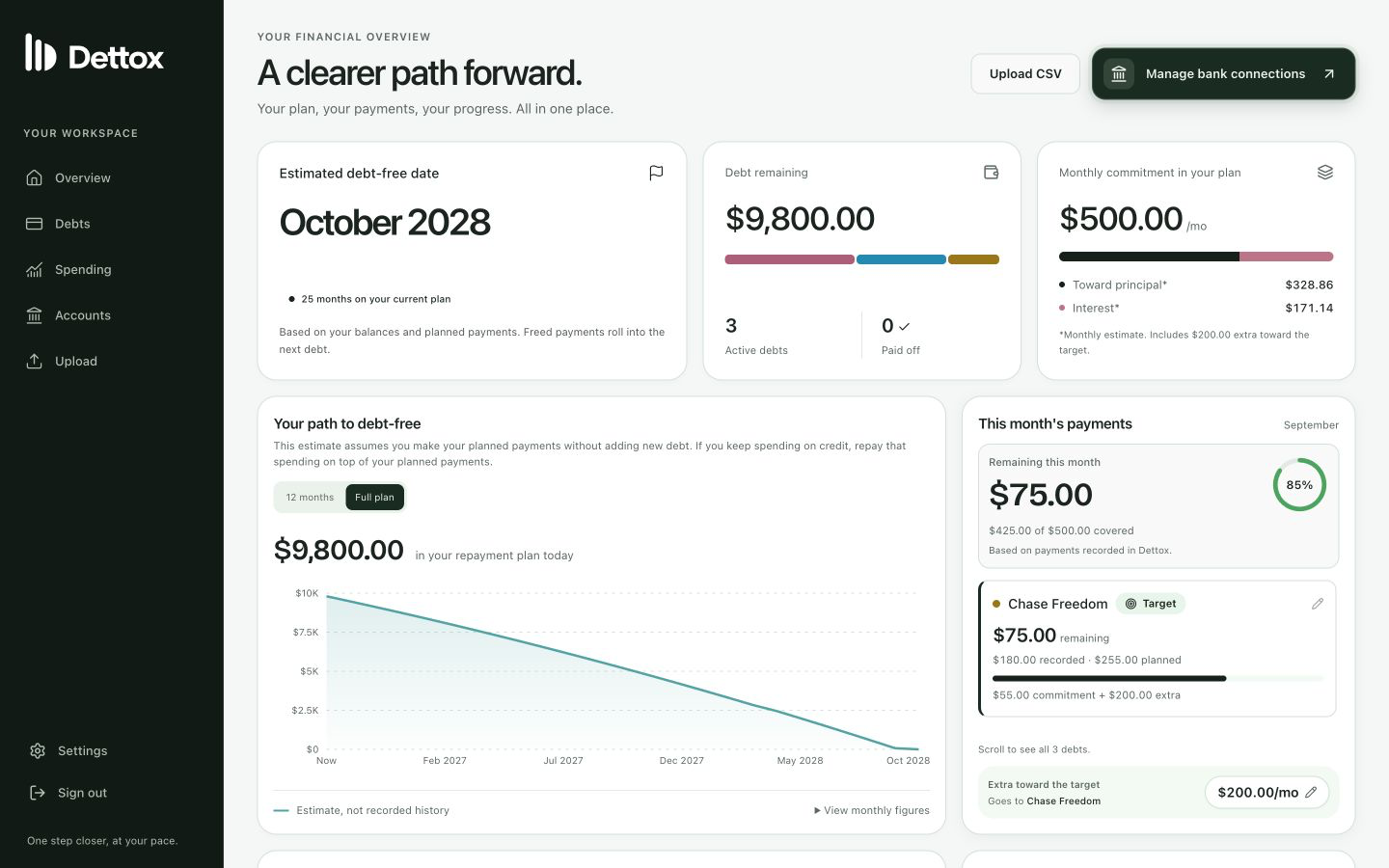Click the Accounts bank icon in sidebar

(35, 315)
